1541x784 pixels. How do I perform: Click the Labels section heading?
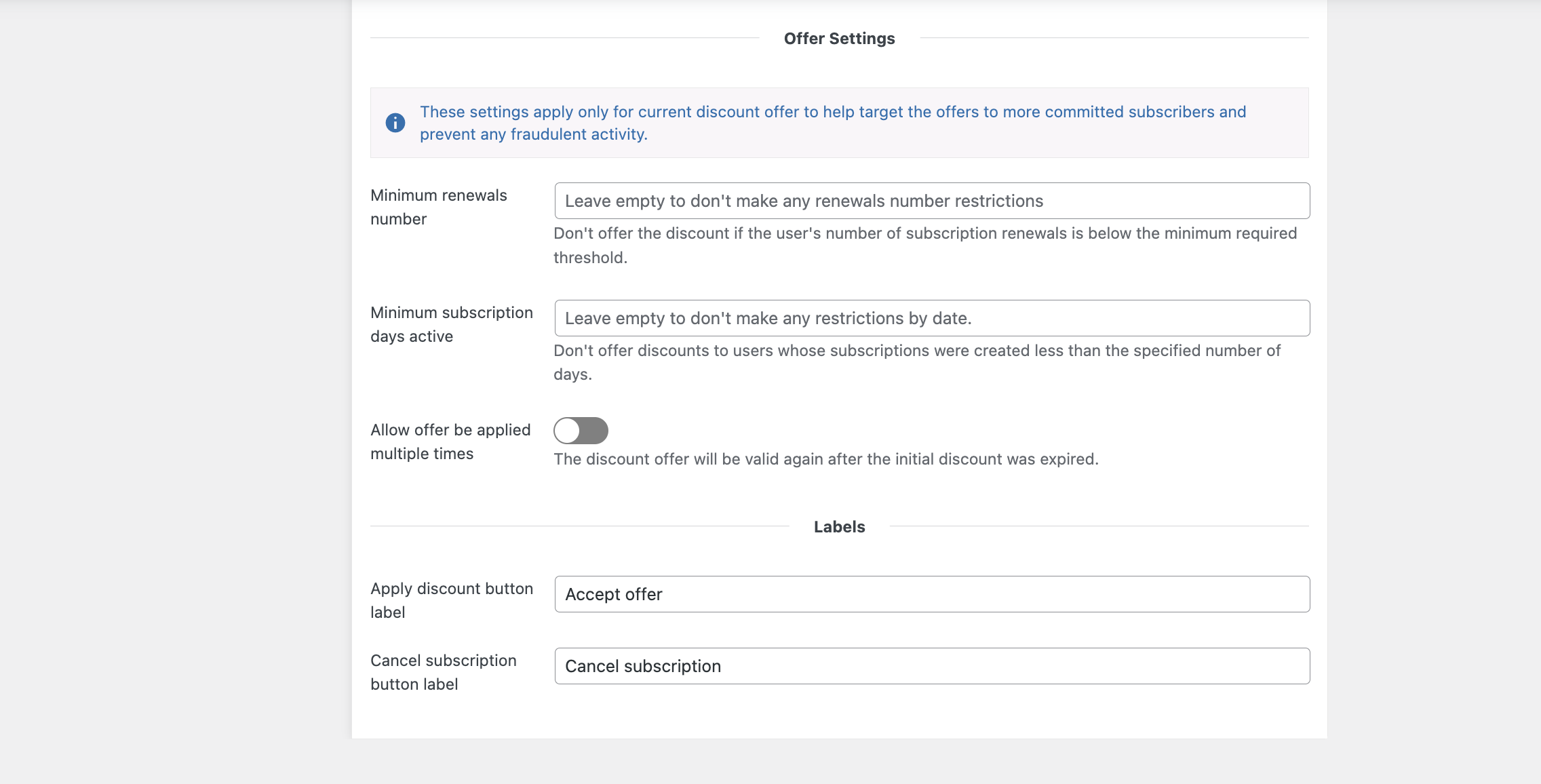click(839, 527)
